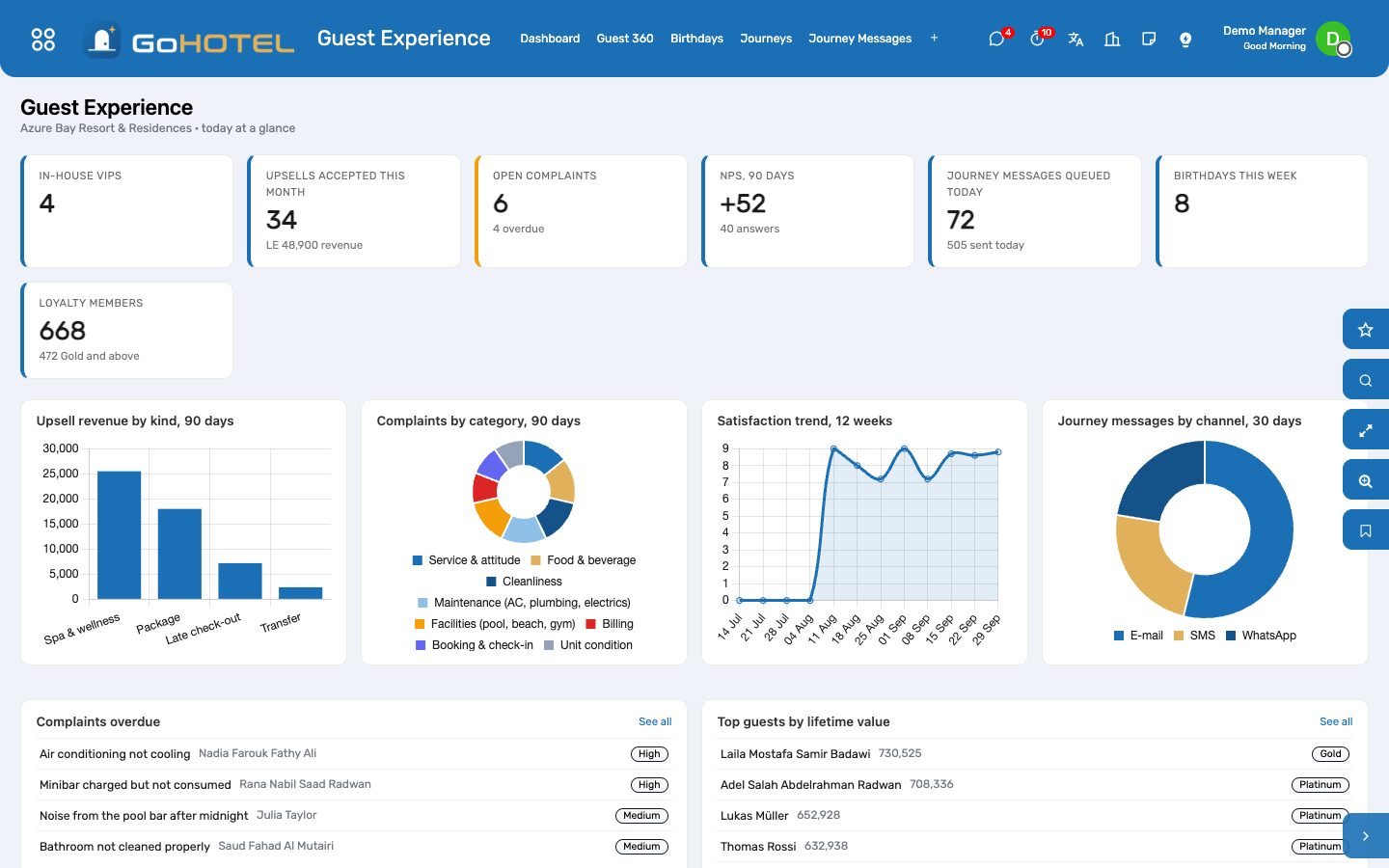Select the Journey Messages menu item

859,39
